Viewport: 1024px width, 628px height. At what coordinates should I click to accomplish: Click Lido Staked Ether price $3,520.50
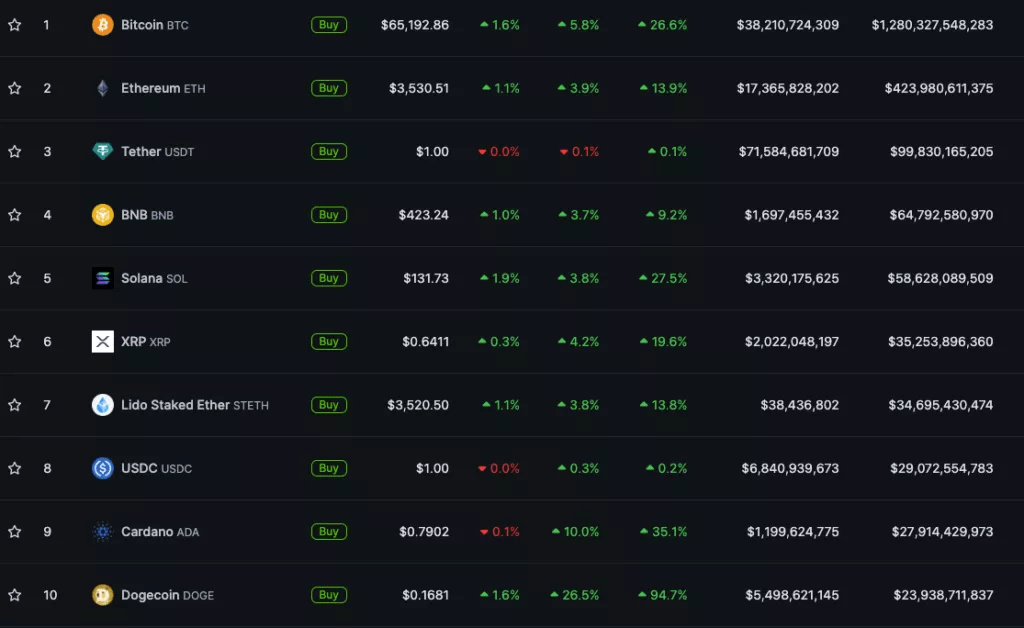click(418, 405)
